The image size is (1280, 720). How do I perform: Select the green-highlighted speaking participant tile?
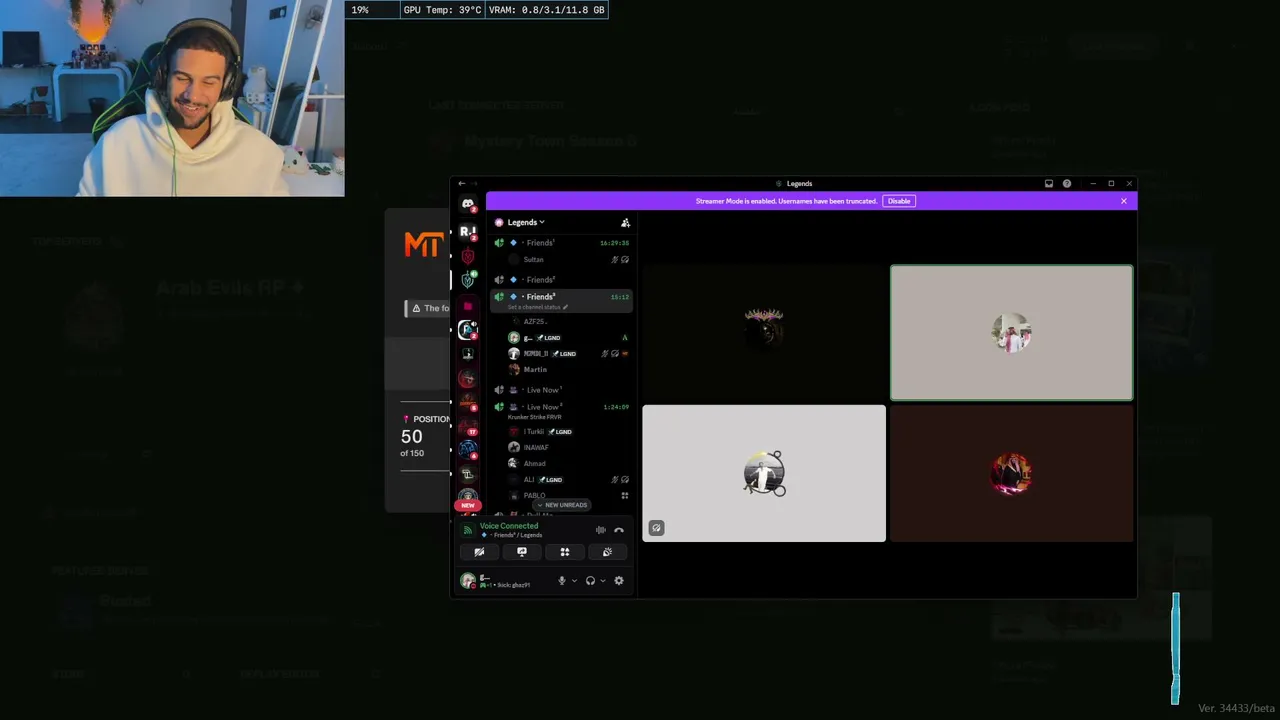pos(1011,333)
